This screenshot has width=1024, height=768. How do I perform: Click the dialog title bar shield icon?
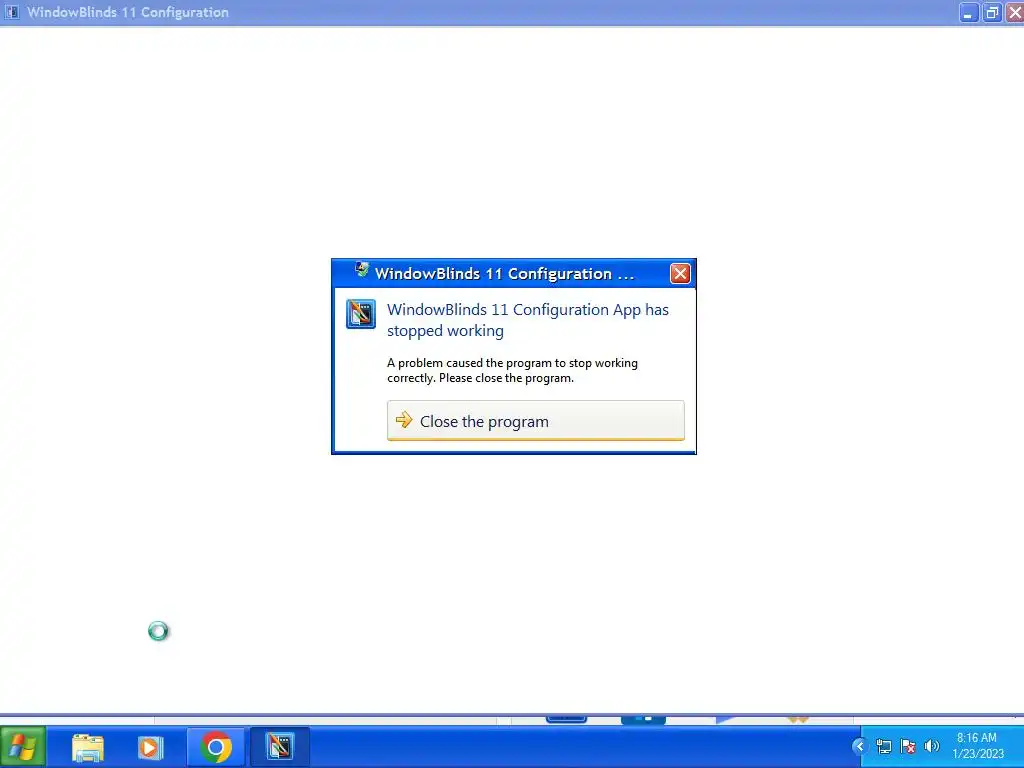tap(362, 269)
